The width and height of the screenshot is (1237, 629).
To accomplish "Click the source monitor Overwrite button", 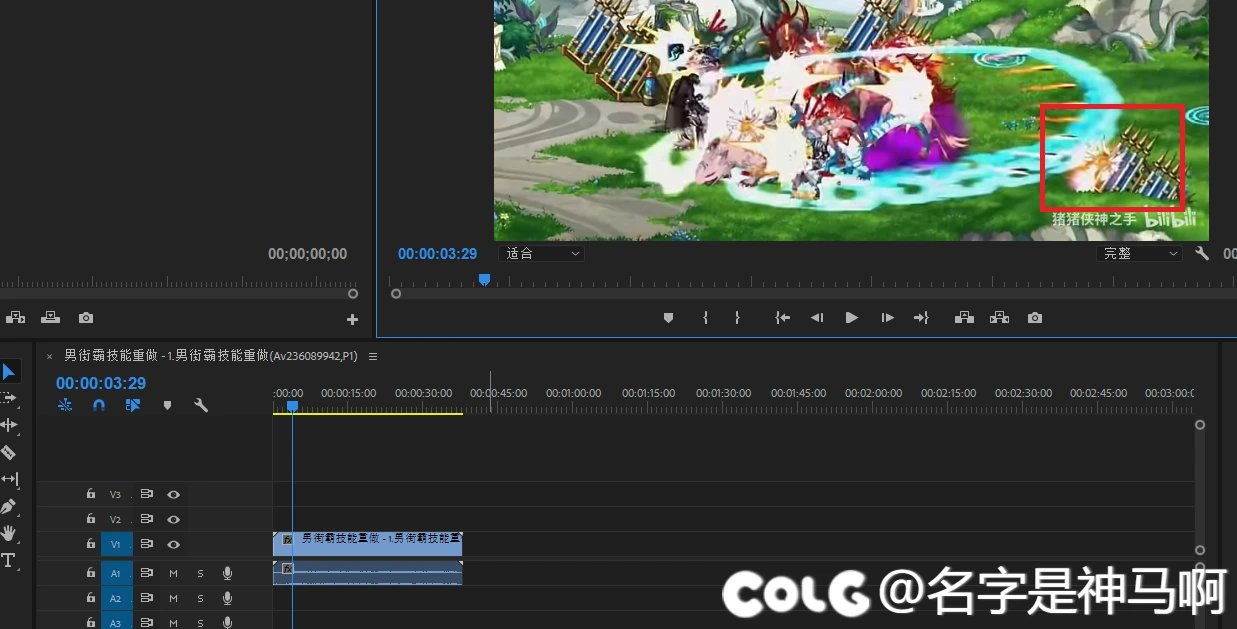I will click(x=50, y=318).
